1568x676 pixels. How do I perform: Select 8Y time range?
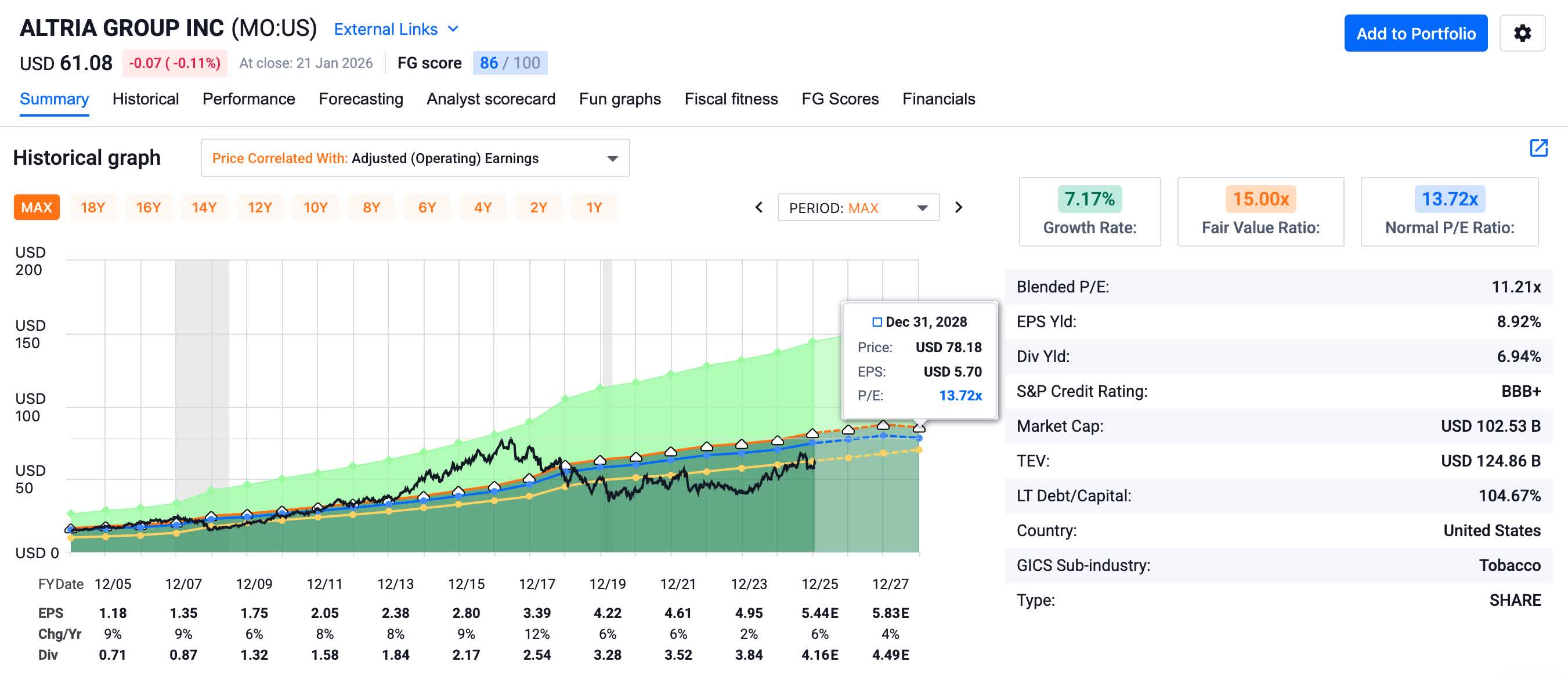tap(371, 208)
